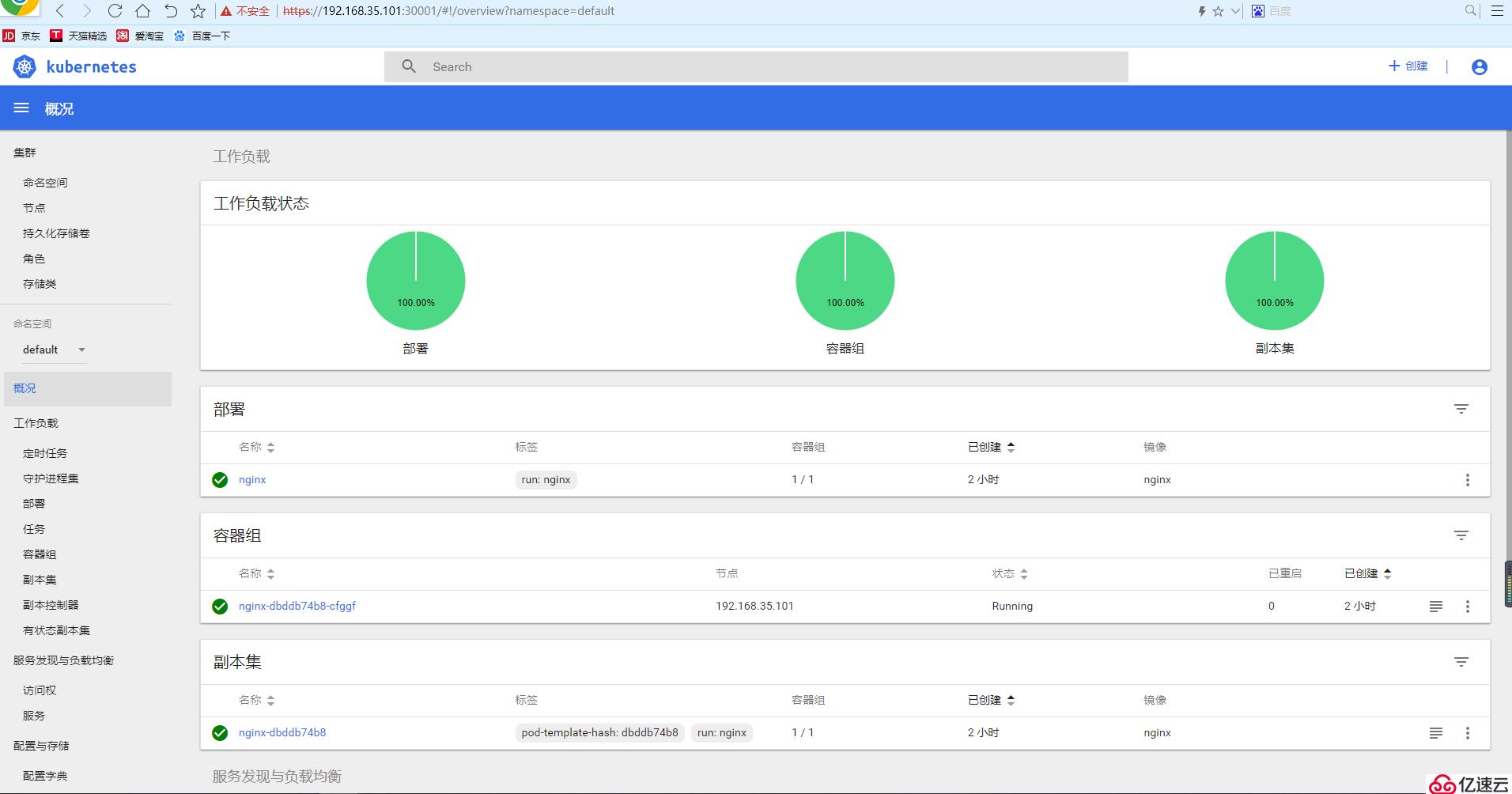Open the default namespace dropdown
The width and height of the screenshot is (1512, 794).
tap(54, 350)
